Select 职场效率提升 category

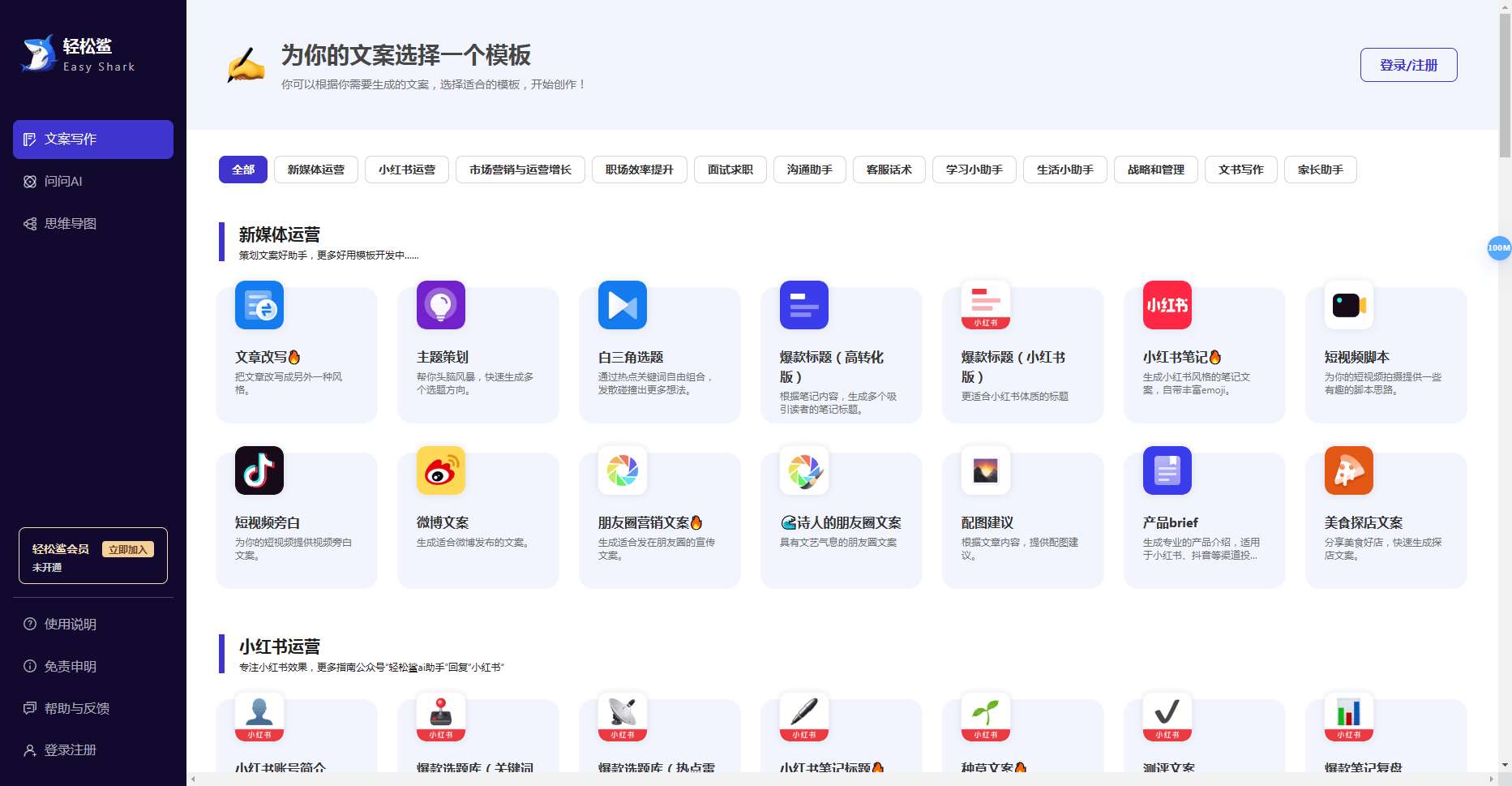click(x=640, y=170)
